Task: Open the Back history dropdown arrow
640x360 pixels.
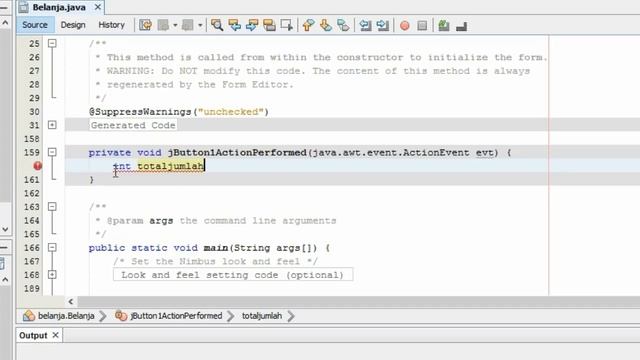Action: pos(175,25)
